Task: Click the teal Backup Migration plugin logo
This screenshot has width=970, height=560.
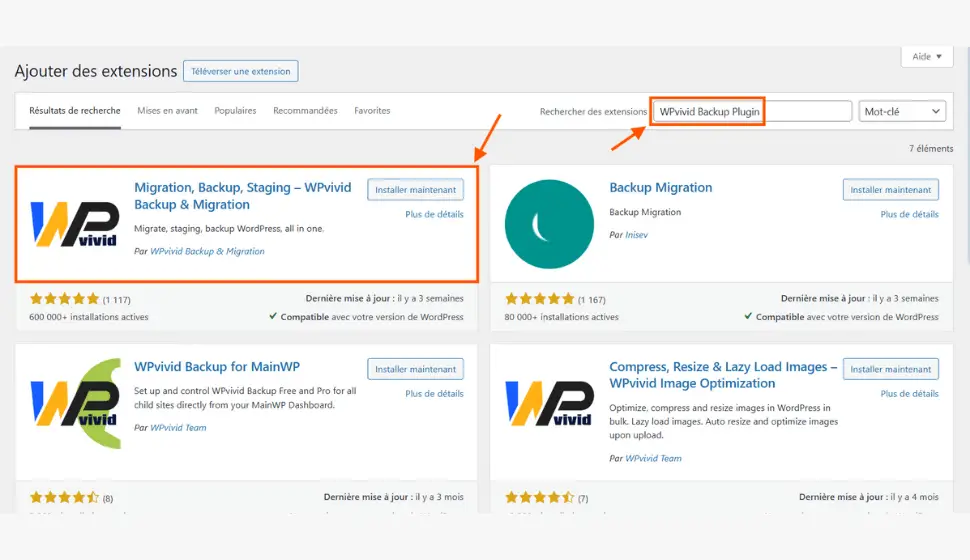Action: click(549, 224)
